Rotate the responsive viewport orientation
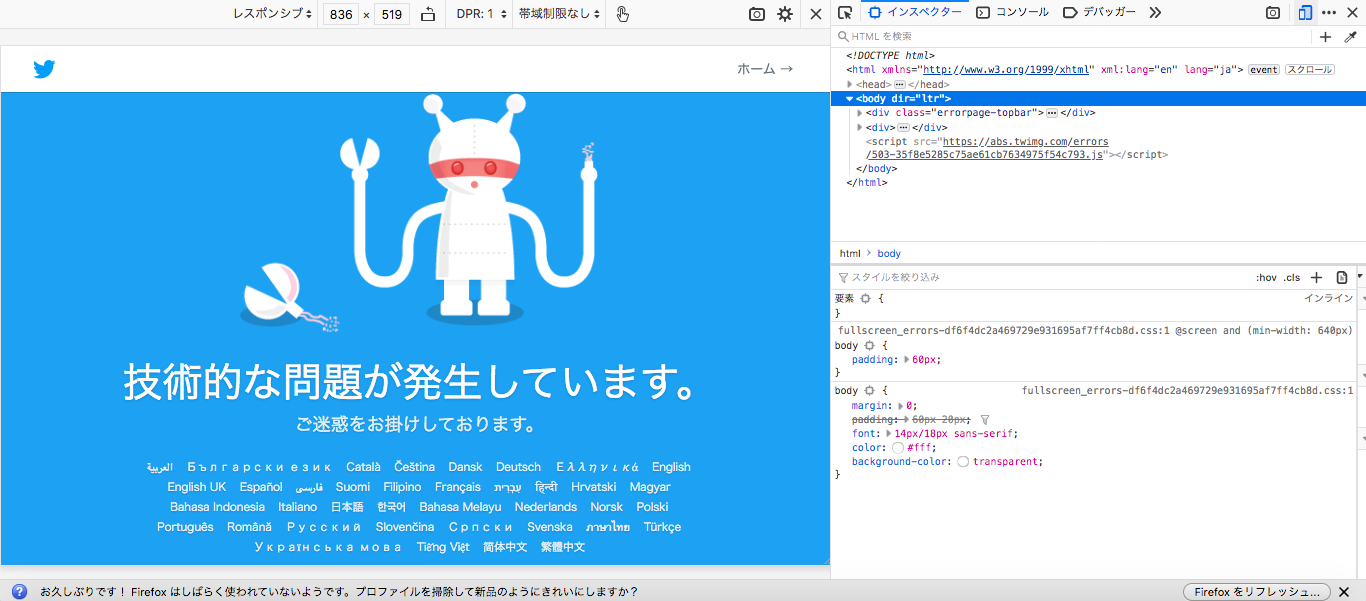 point(428,14)
